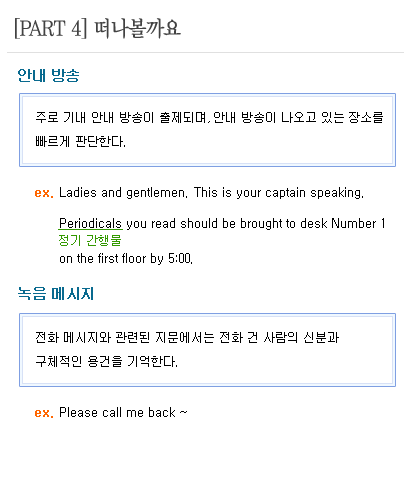Click the line on the first floor by 5:00
410x480 pixels.
pyautogui.click(x=126, y=259)
